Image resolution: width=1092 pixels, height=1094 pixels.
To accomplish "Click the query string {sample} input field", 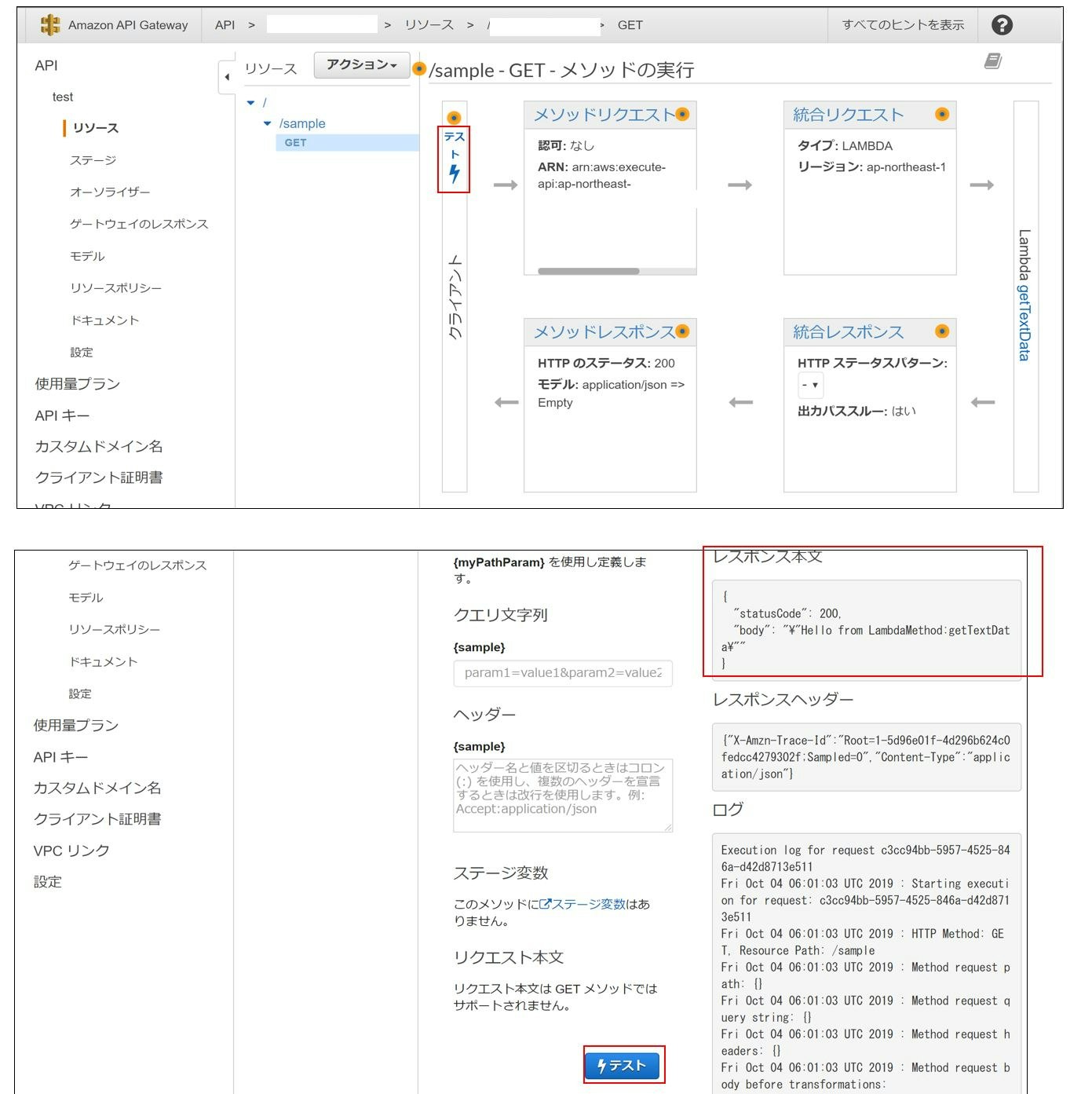I will tap(563, 673).
